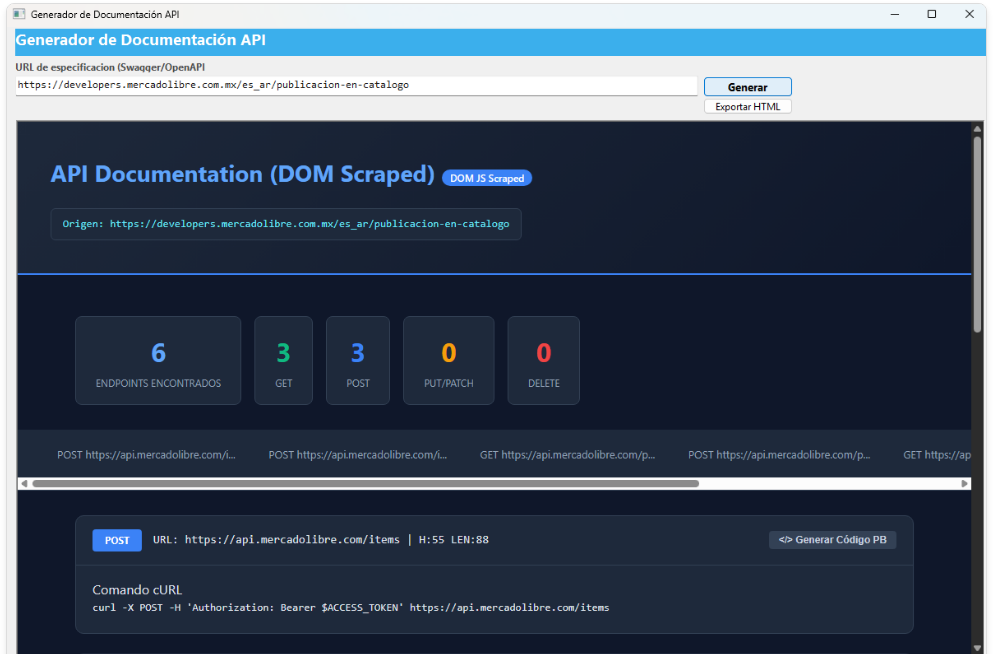This screenshot has height=654, width=995.
Task: Click vertical scrollbar up arrow
Action: coord(977,129)
